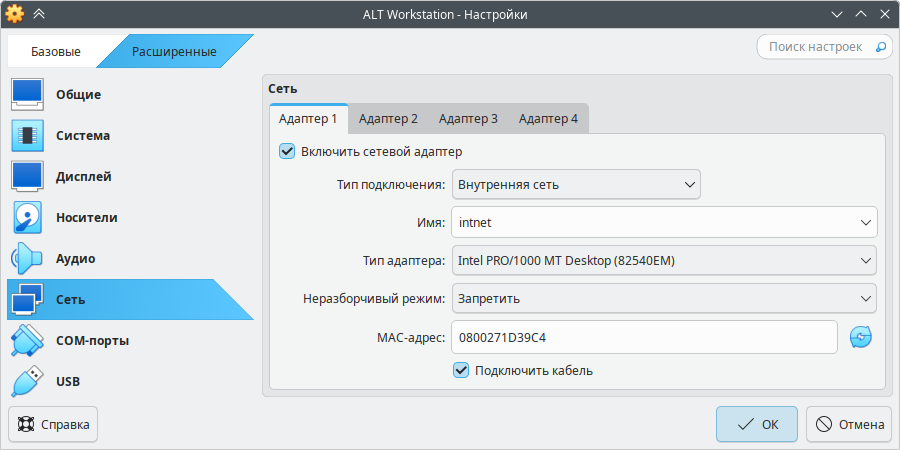Screen dimensions: 900x450
Task: Expand the 'Тип адаптера' dropdown list
Action: click(664, 261)
